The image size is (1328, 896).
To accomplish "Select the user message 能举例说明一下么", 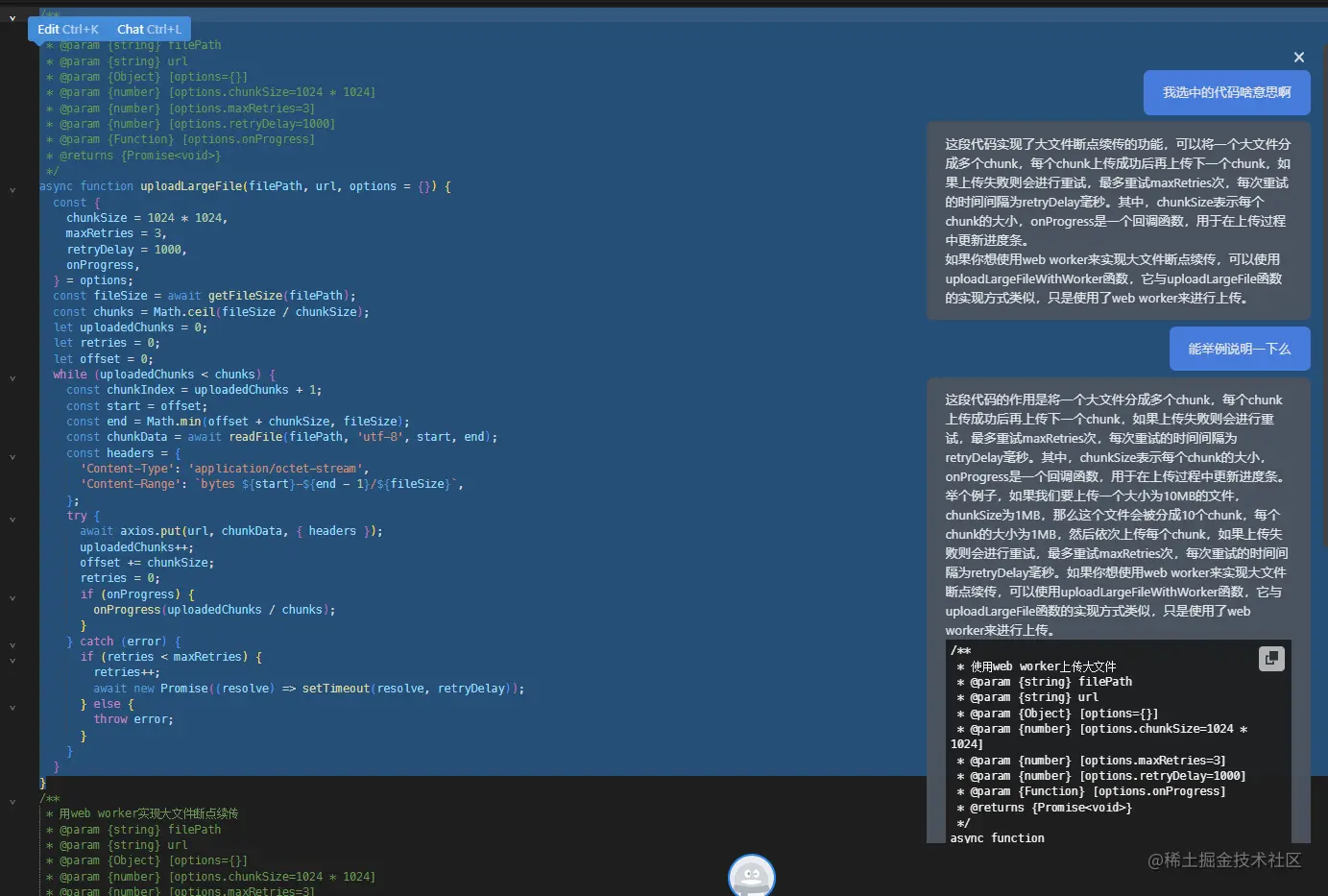I will click(x=1240, y=349).
